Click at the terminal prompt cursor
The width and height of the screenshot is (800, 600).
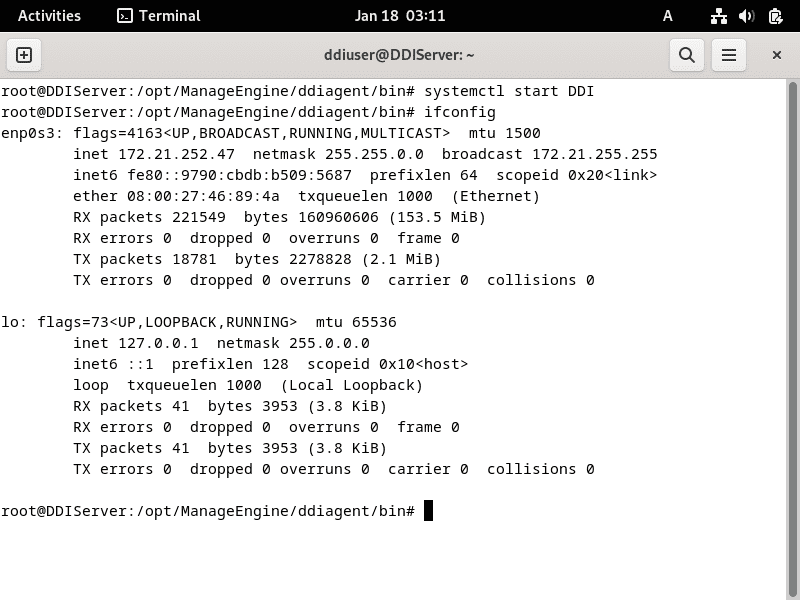(x=428, y=511)
